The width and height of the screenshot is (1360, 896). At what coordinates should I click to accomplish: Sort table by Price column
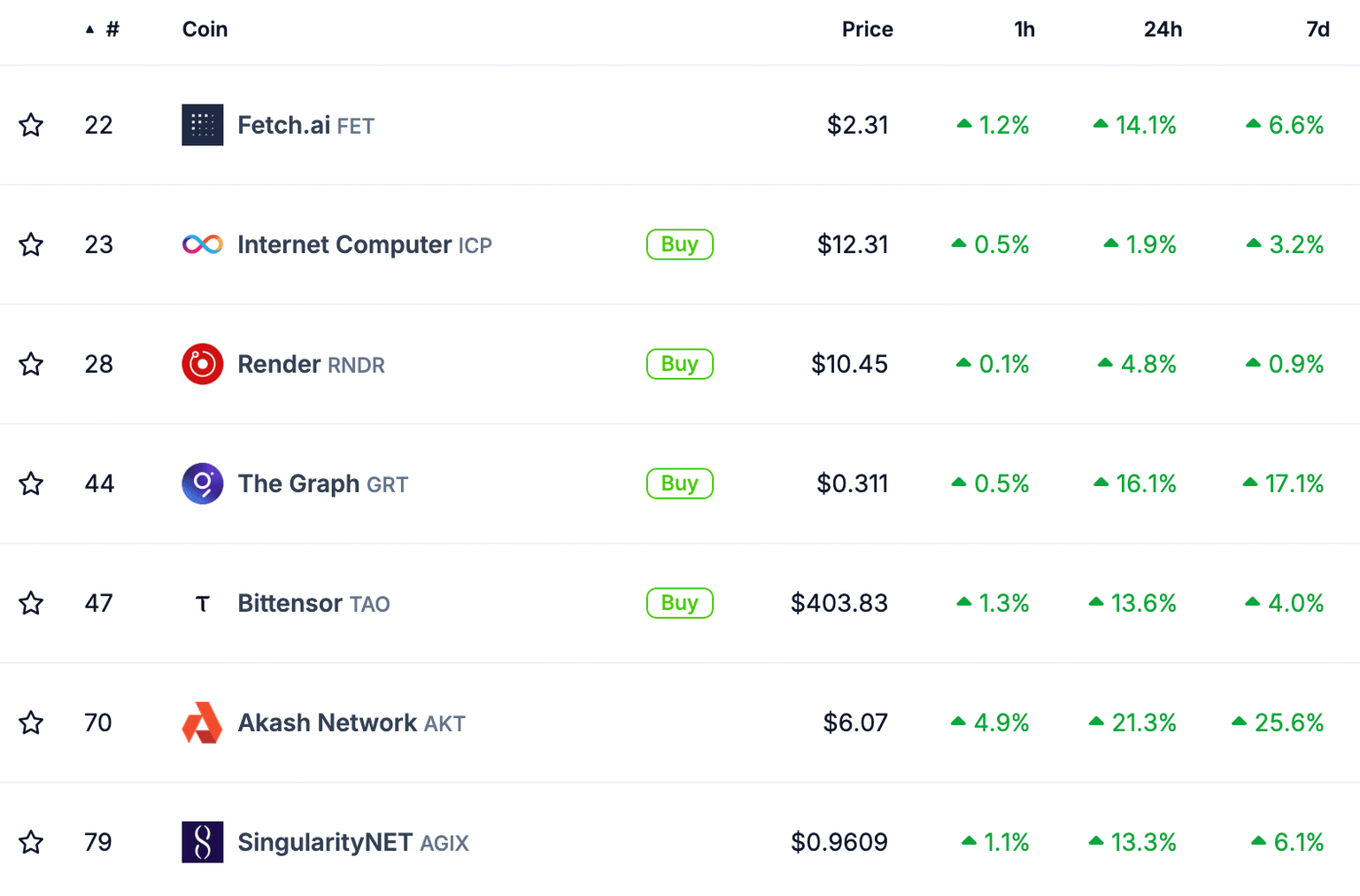(x=867, y=29)
